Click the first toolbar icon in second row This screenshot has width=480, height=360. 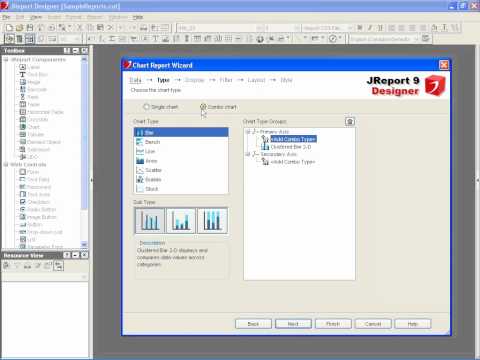(9, 39)
